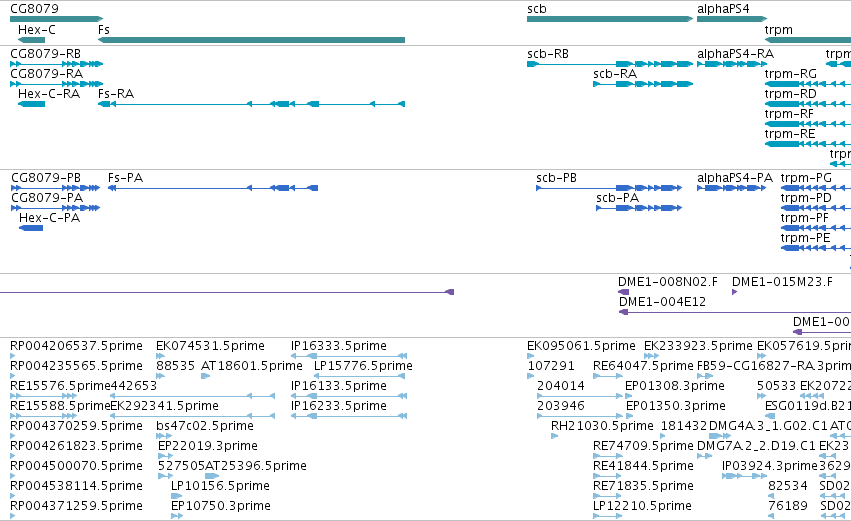Open the Fs-PA protein label
This screenshot has width=851, height=521.
(x=125, y=178)
